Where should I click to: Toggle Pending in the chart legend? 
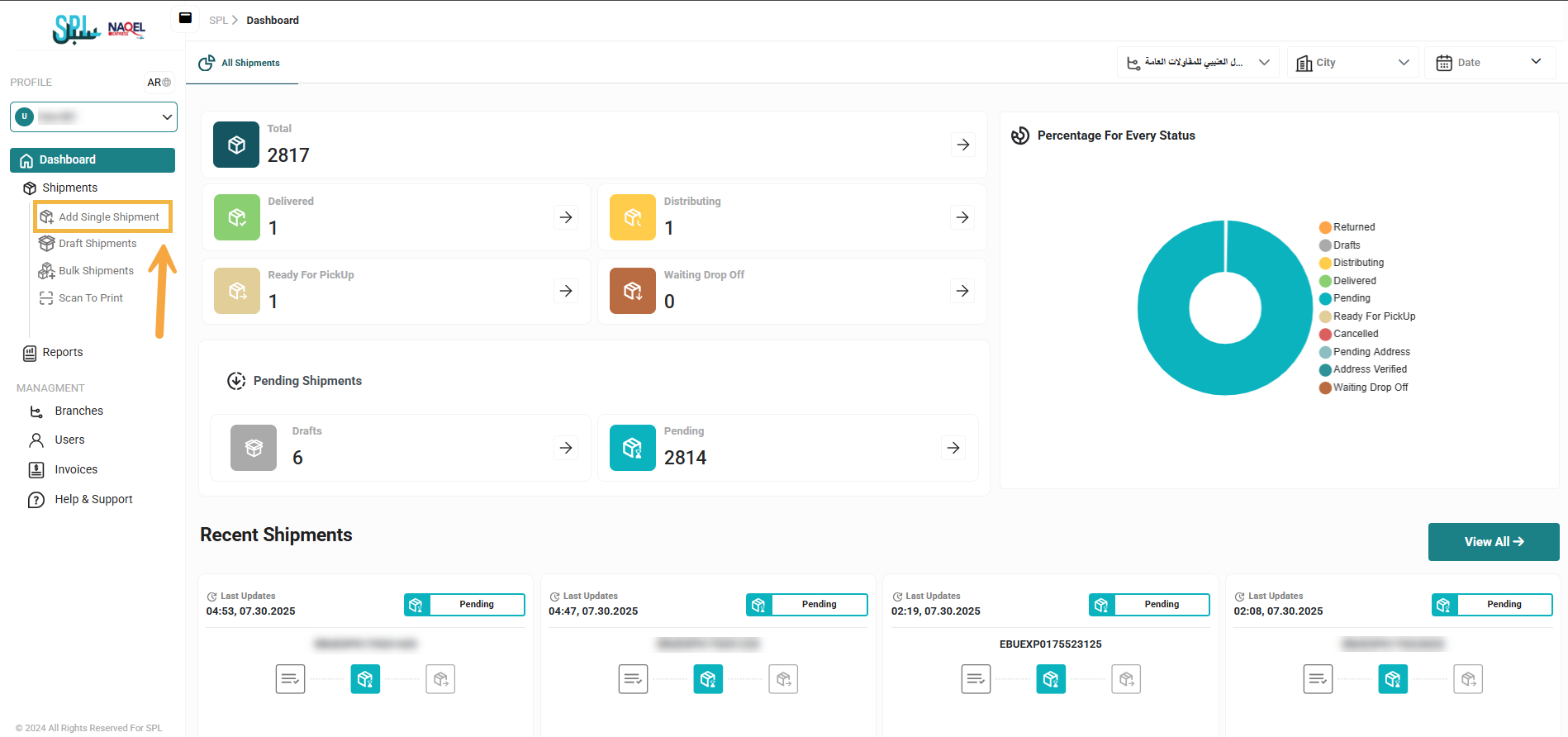click(1351, 298)
